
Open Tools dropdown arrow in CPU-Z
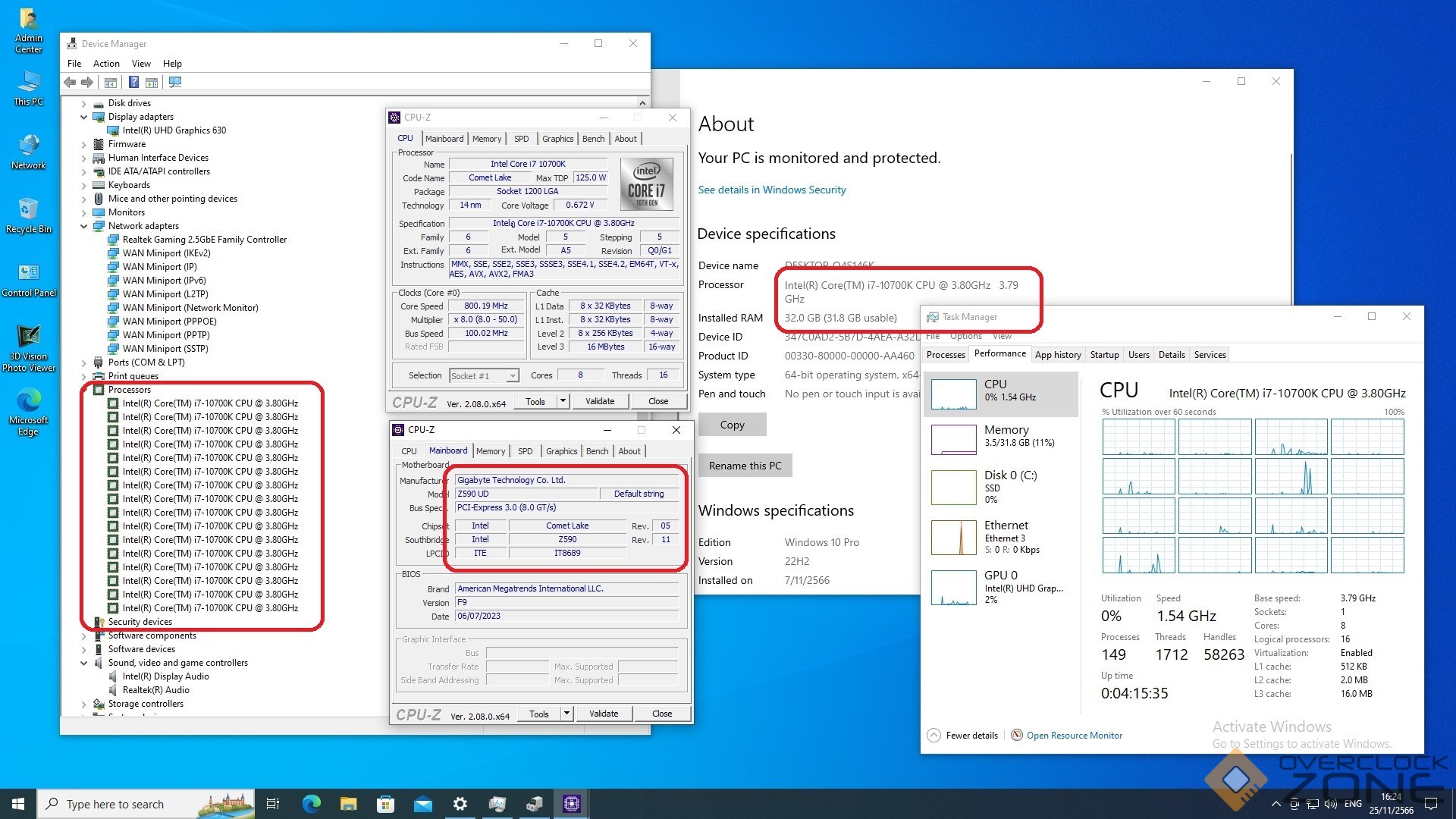pos(563,401)
